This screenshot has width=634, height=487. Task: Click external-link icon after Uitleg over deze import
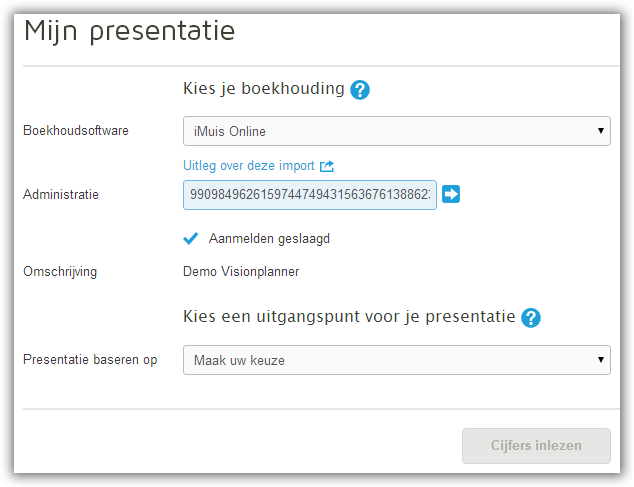pyautogui.click(x=327, y=166)
